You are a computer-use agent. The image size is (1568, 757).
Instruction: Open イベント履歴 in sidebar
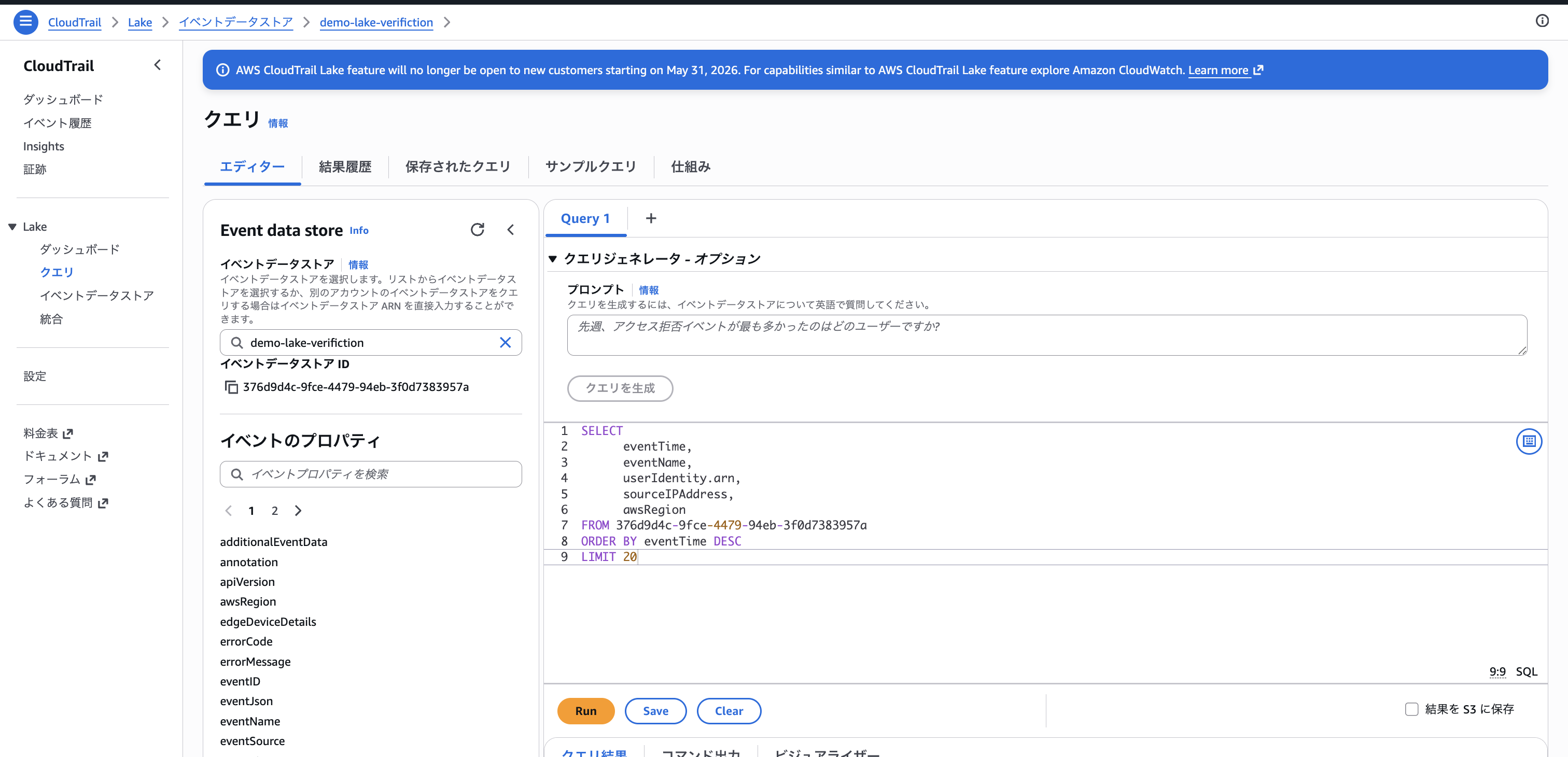57,123
